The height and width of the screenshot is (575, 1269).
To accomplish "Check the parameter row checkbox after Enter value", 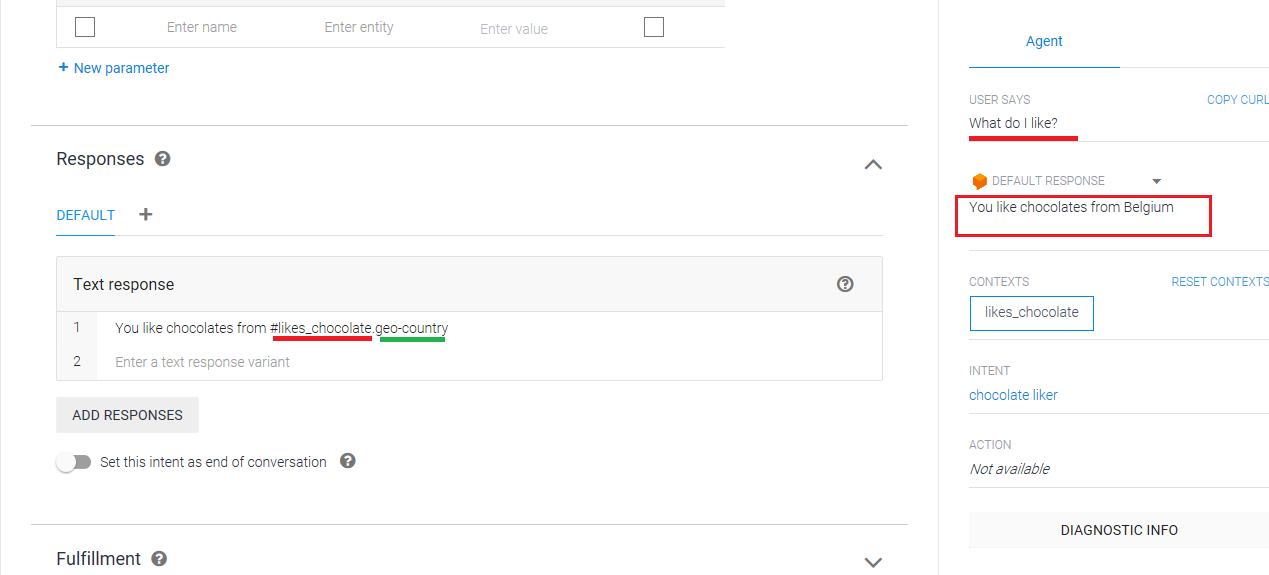I will click(654, 27).
